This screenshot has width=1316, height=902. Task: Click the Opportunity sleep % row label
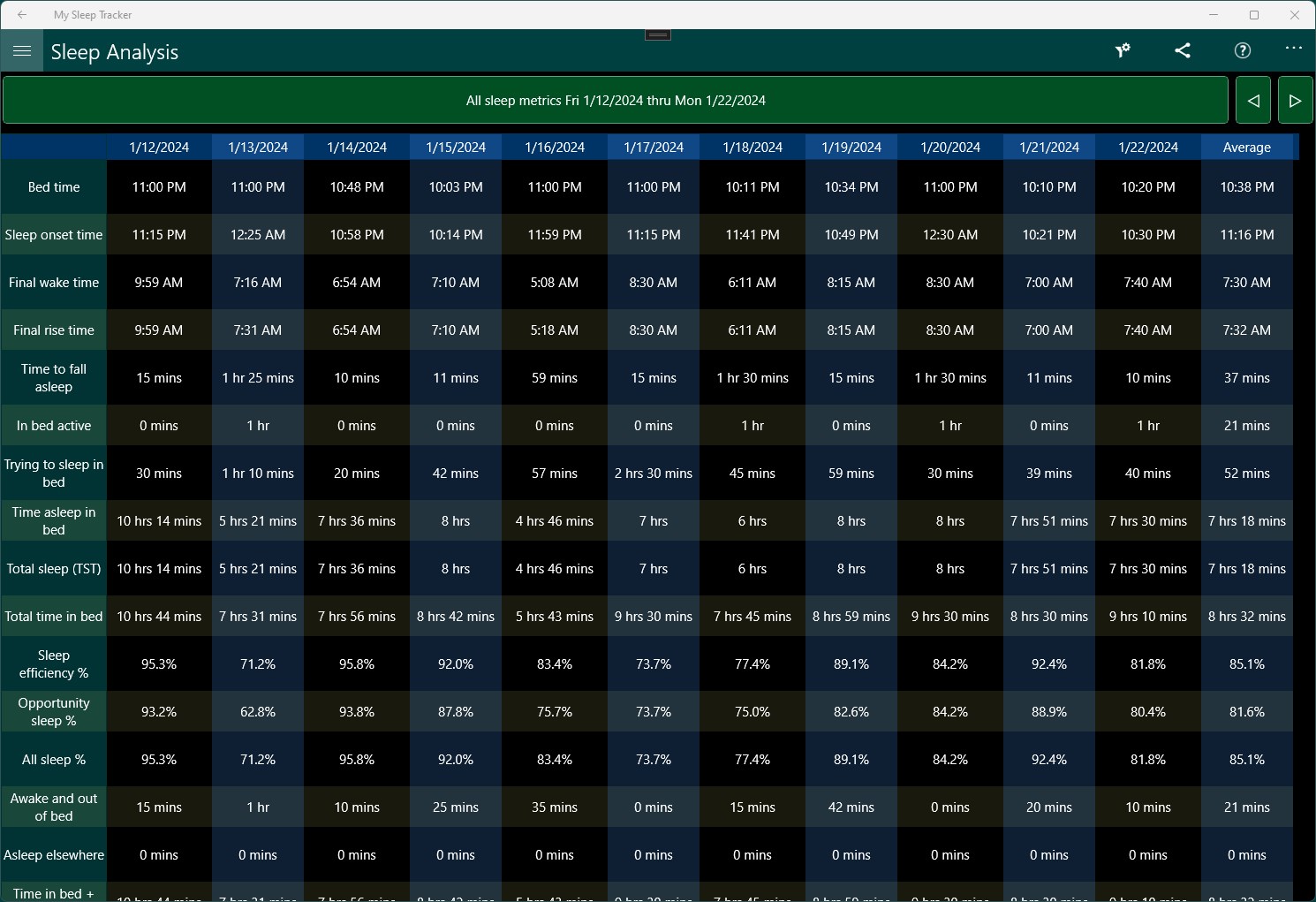[x=54, y=712]
